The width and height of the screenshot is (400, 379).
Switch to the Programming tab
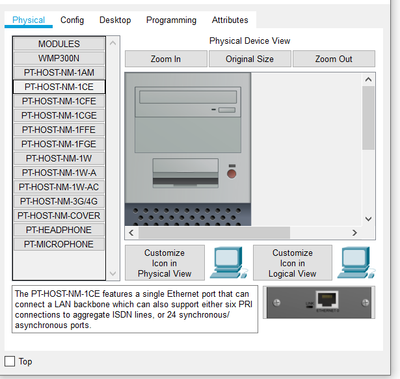(x=171, y=20)
